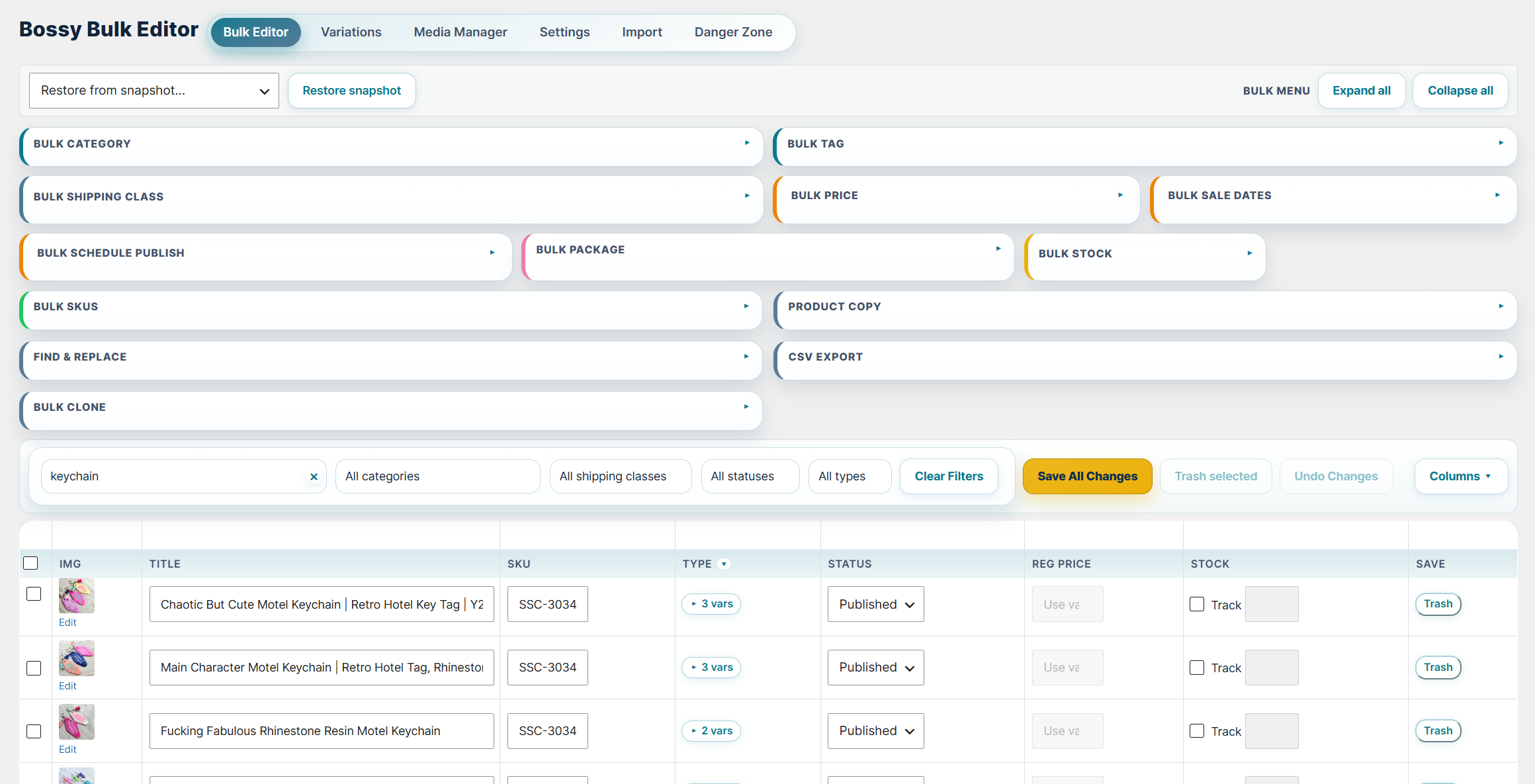This screenshot has height=784, width=1535.
Task: Open the Main Character keychain thumbnail
Action: 77,658
